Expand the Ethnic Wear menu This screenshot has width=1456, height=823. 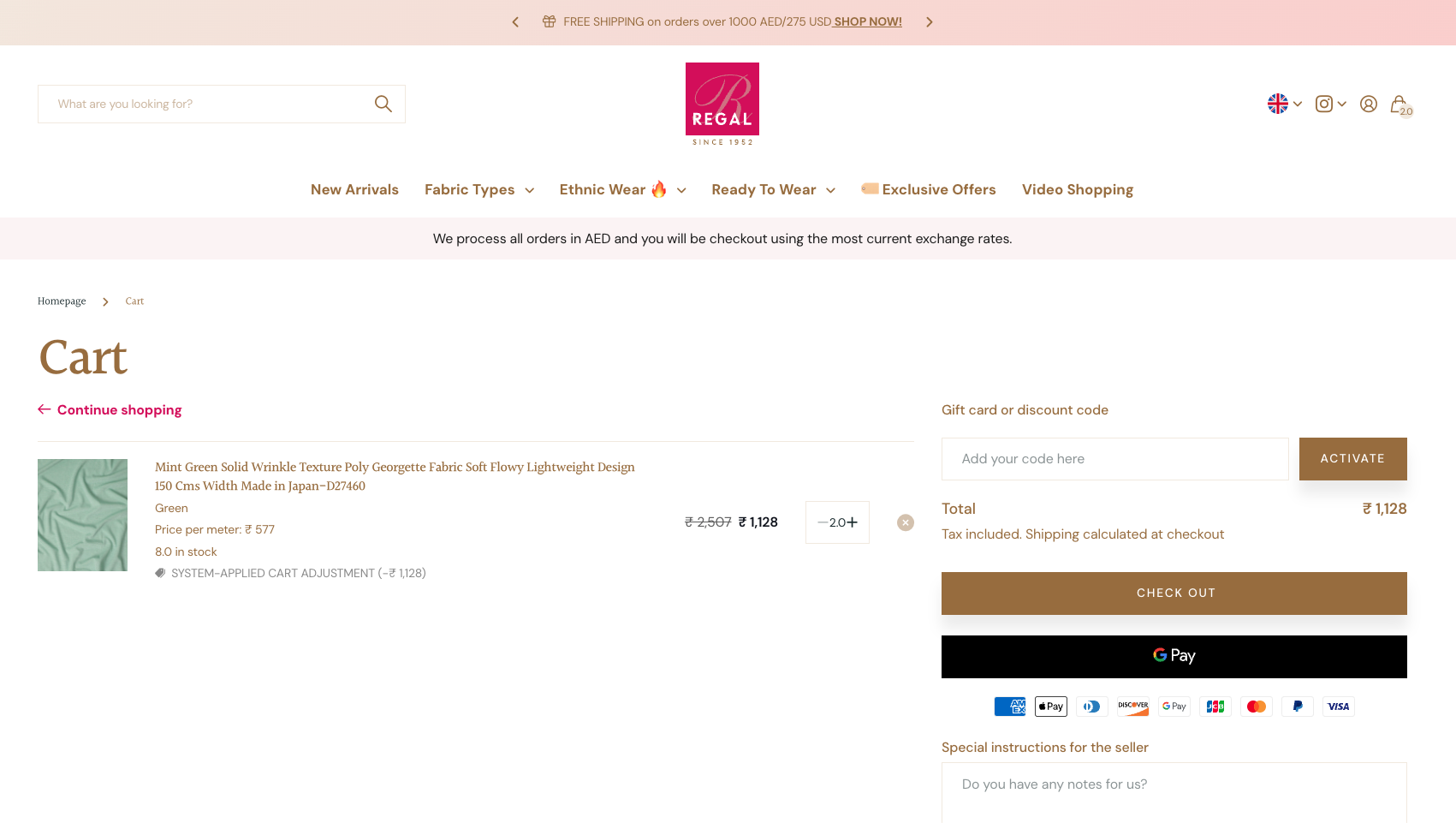(x=623, y=190)
